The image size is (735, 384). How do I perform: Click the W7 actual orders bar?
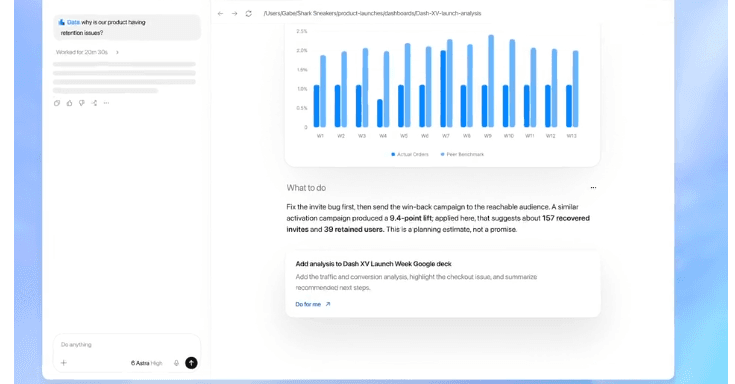pyautogui.click(x=443, y=89)
